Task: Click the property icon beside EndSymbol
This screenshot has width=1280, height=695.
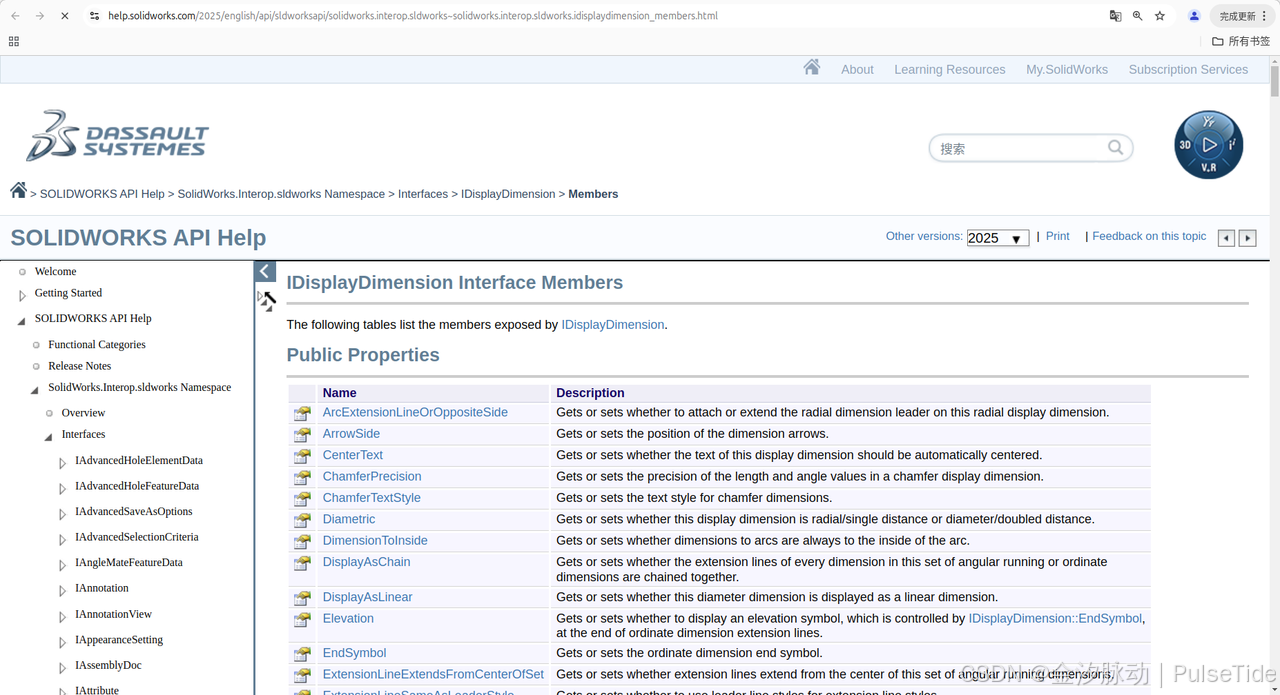Action: 302,654
